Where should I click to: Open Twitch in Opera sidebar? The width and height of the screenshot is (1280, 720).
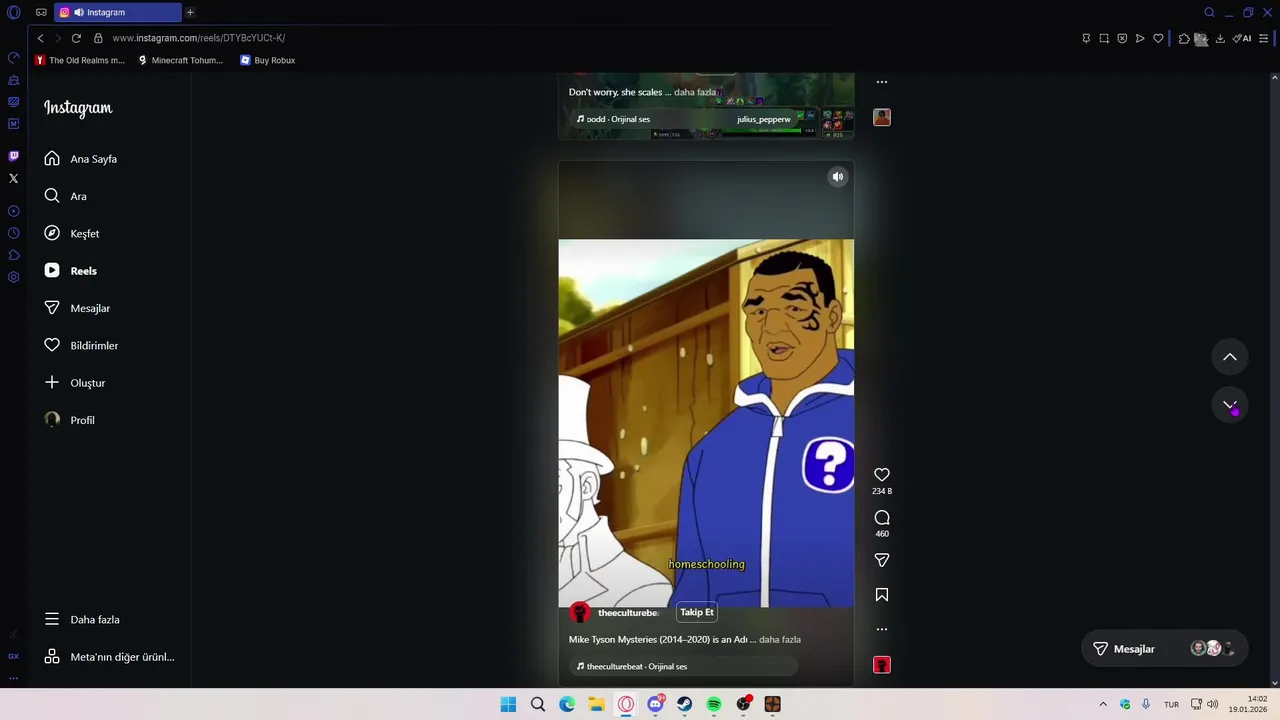point(13,156)
